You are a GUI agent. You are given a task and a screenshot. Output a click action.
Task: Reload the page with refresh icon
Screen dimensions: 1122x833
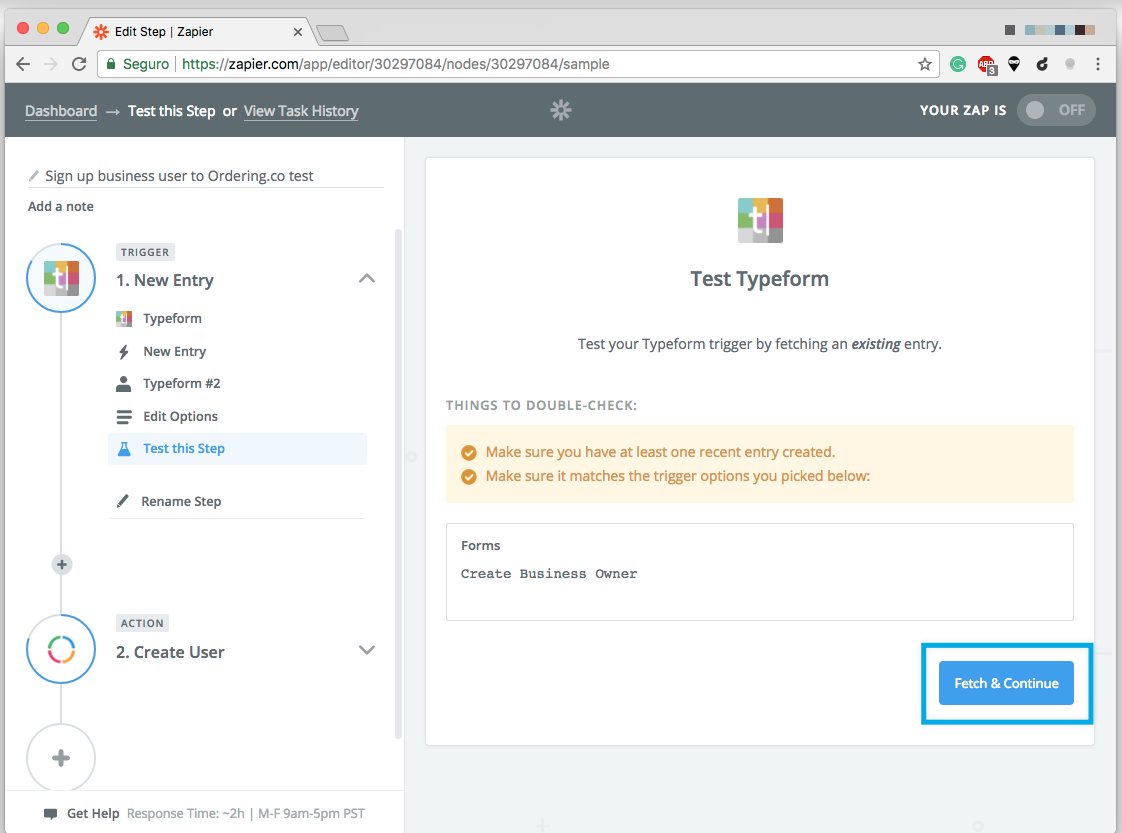pos(79,64)
